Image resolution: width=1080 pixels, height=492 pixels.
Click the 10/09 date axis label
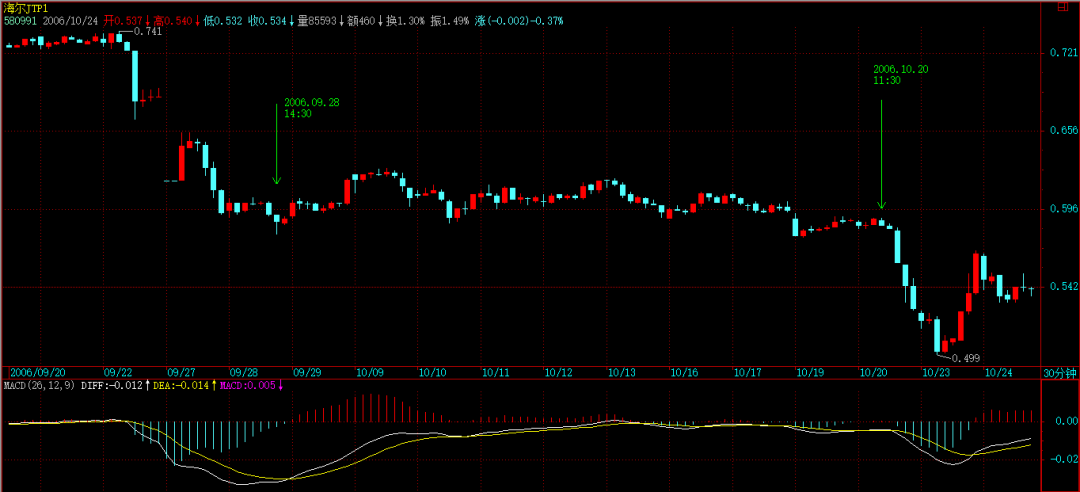(370, 373)
